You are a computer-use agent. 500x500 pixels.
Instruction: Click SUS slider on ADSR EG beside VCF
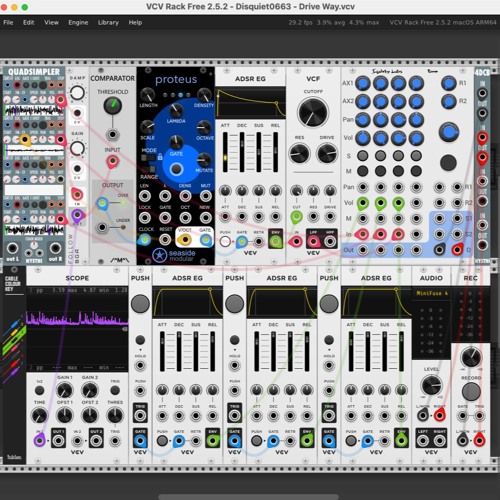pyautogui.click(x=259, y=152)
